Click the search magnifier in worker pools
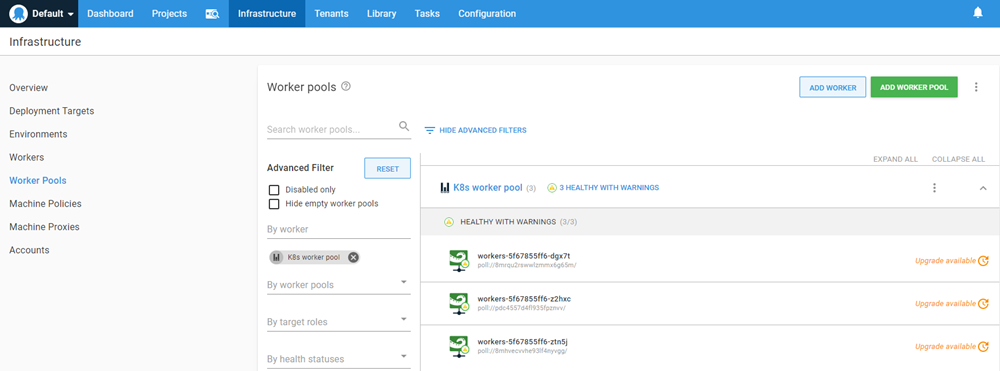This screenshot has height=371, width=1000. coord(404,126)
